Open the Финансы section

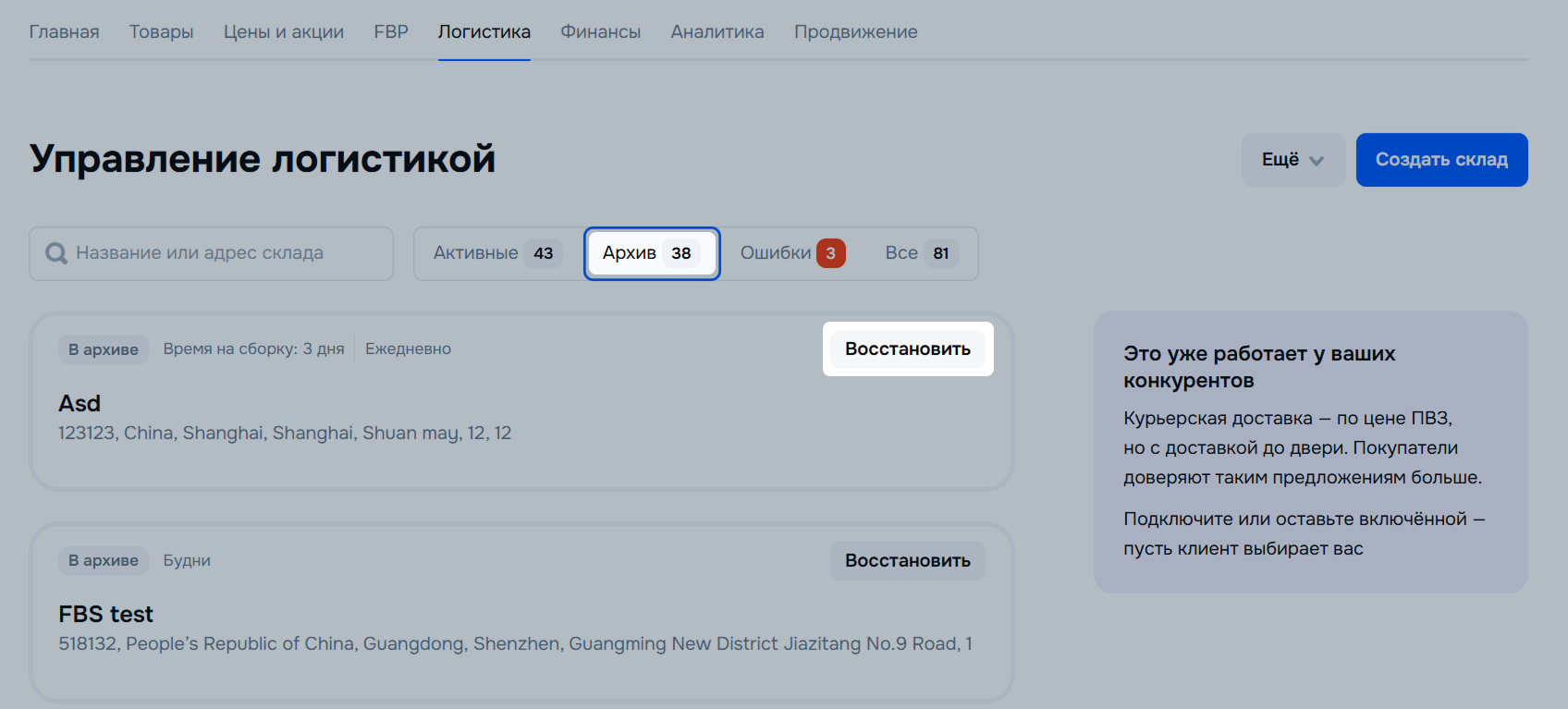tap(600, 32)
